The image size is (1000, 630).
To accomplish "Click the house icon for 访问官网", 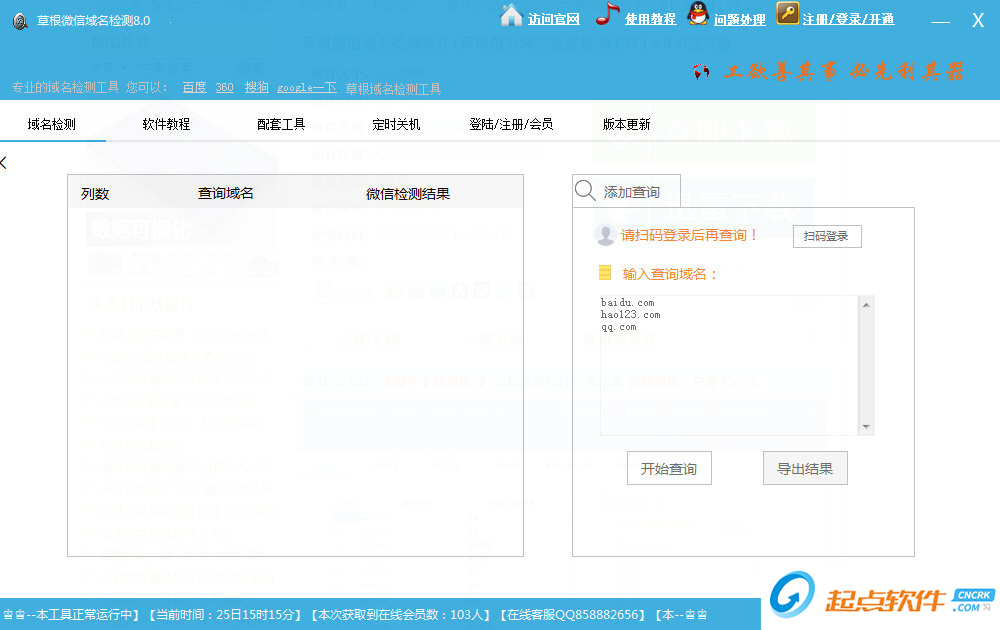I will [x=508, y=16].
